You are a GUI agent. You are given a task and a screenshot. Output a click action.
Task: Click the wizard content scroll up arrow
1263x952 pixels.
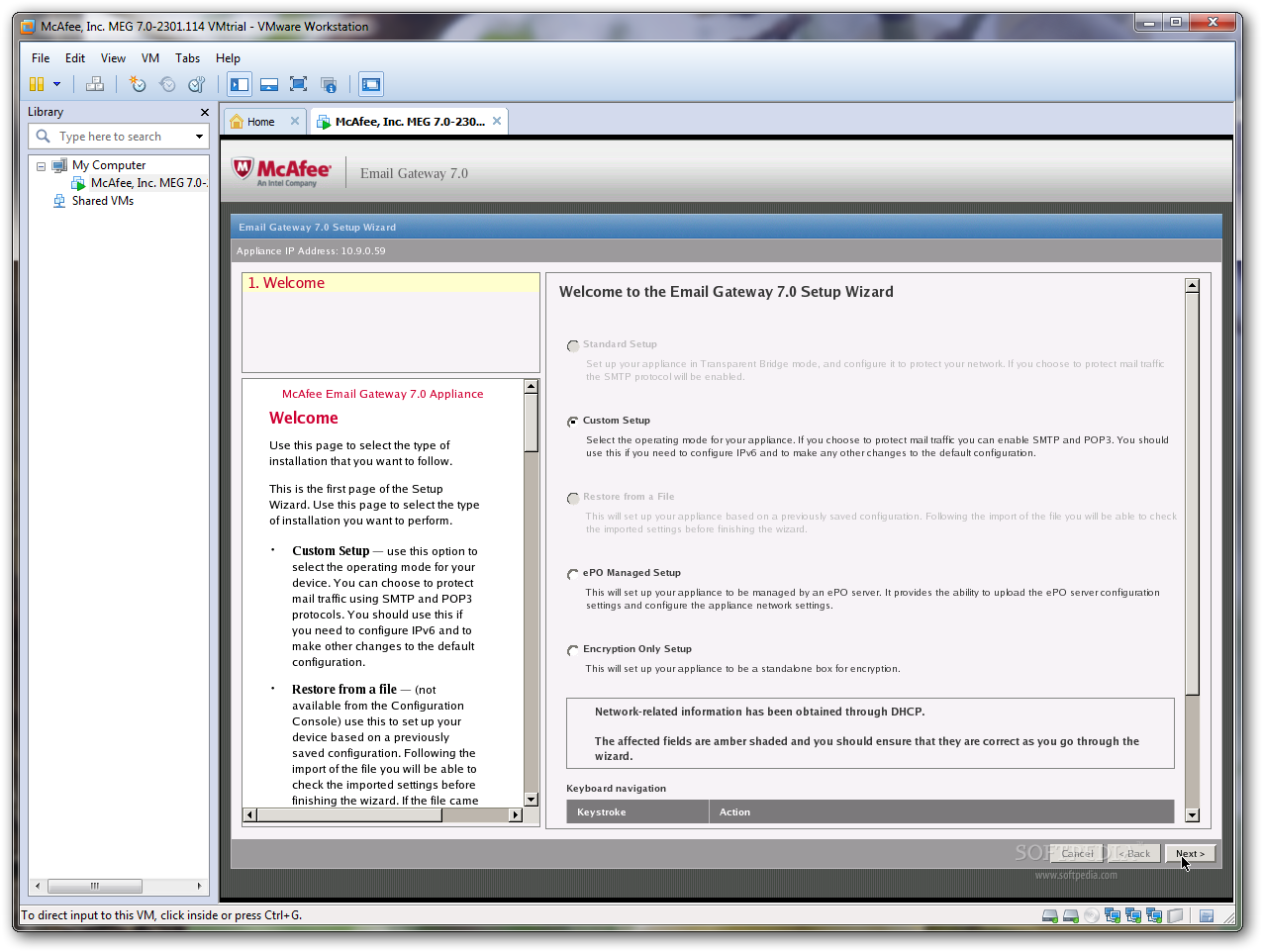pyautogui.click(x=1192, y=286)
